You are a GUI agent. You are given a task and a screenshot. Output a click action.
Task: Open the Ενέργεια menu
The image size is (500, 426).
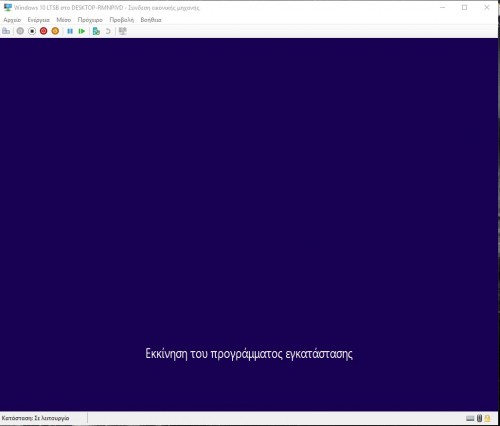pyautogui.click(x=39, y=20)
